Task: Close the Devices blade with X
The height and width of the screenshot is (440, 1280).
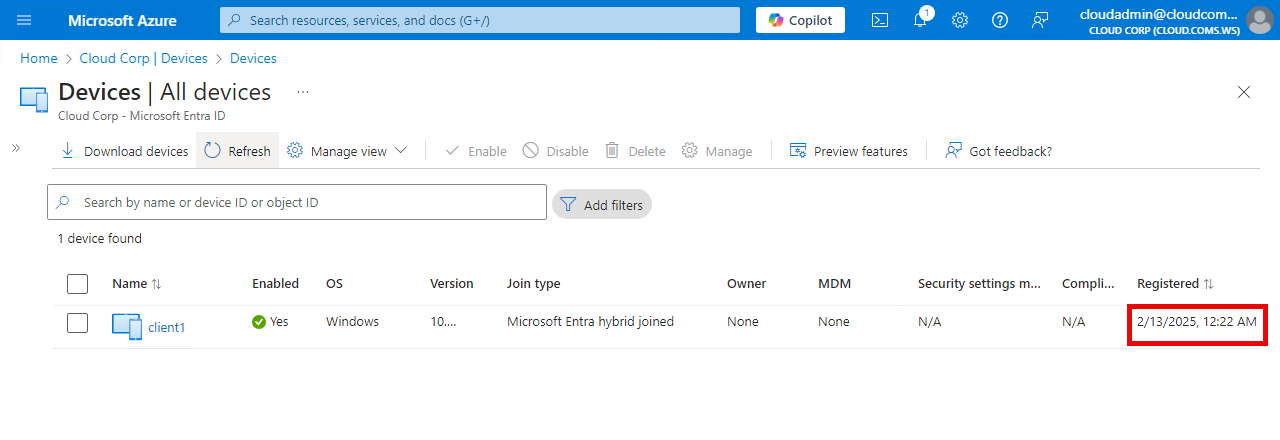Action: point(1244,92)
